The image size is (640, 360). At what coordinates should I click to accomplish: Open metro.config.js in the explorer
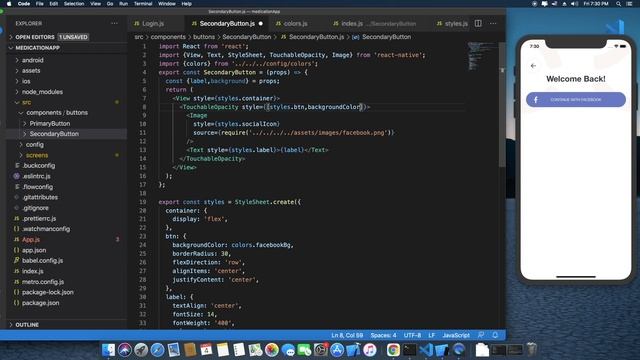click(43, 282)
